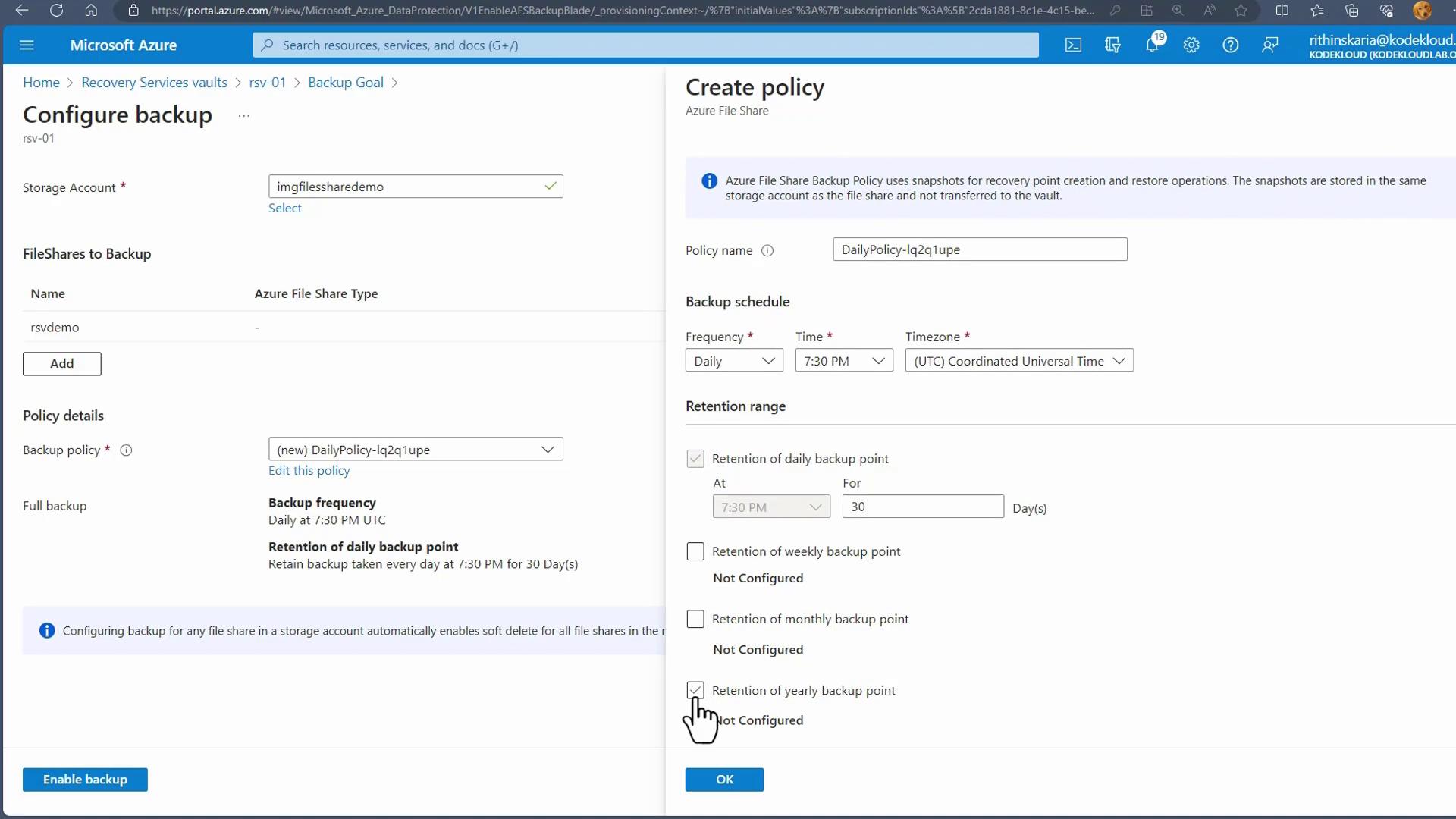Open the Frequency dropdown set to Daily
Viewport: 1456px width, 819px height.
733,361
